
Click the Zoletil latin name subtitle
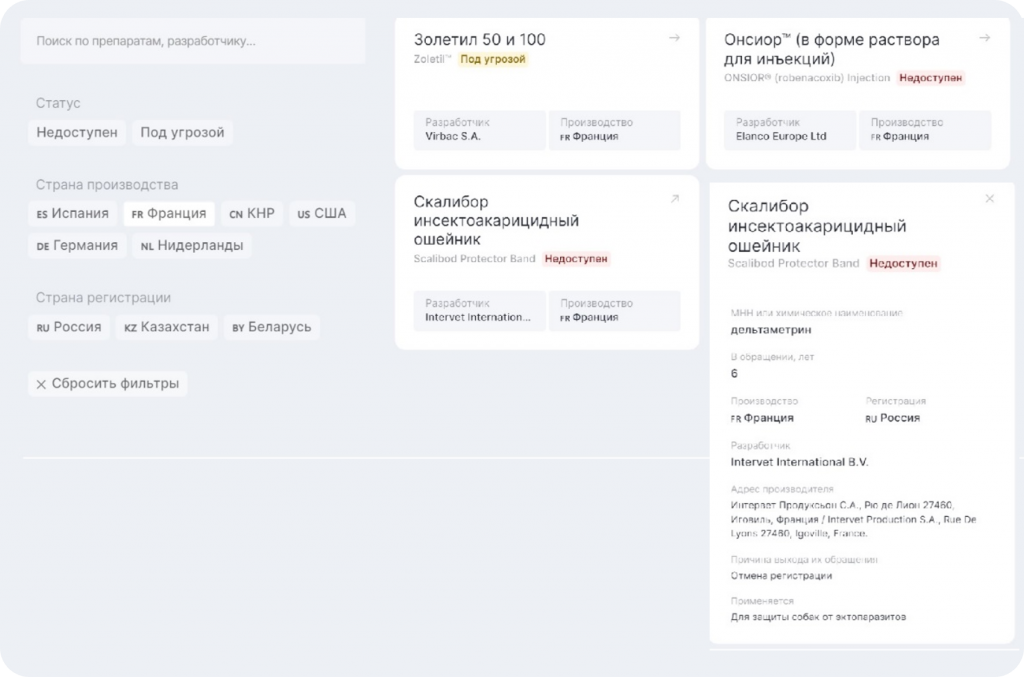tap(432, 59)
